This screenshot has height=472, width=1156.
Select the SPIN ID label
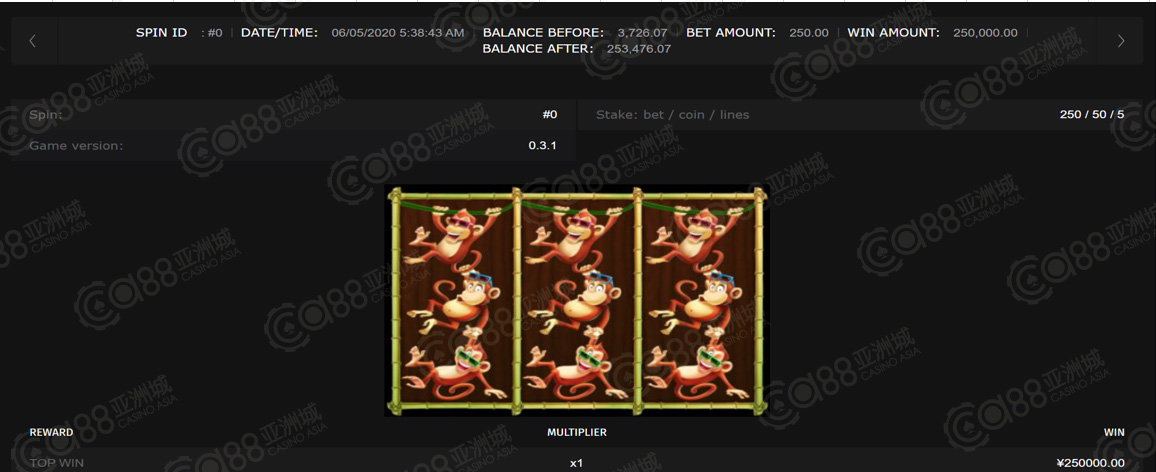tap(161, 33)
